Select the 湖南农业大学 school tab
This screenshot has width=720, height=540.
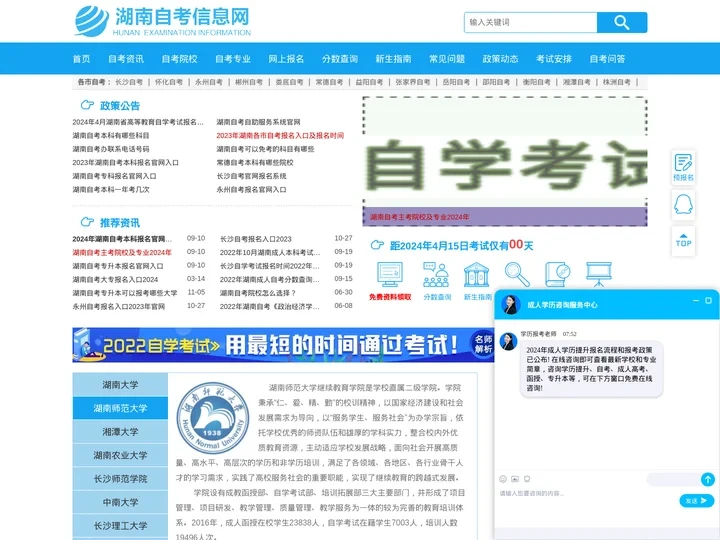[x=120, y=455]
